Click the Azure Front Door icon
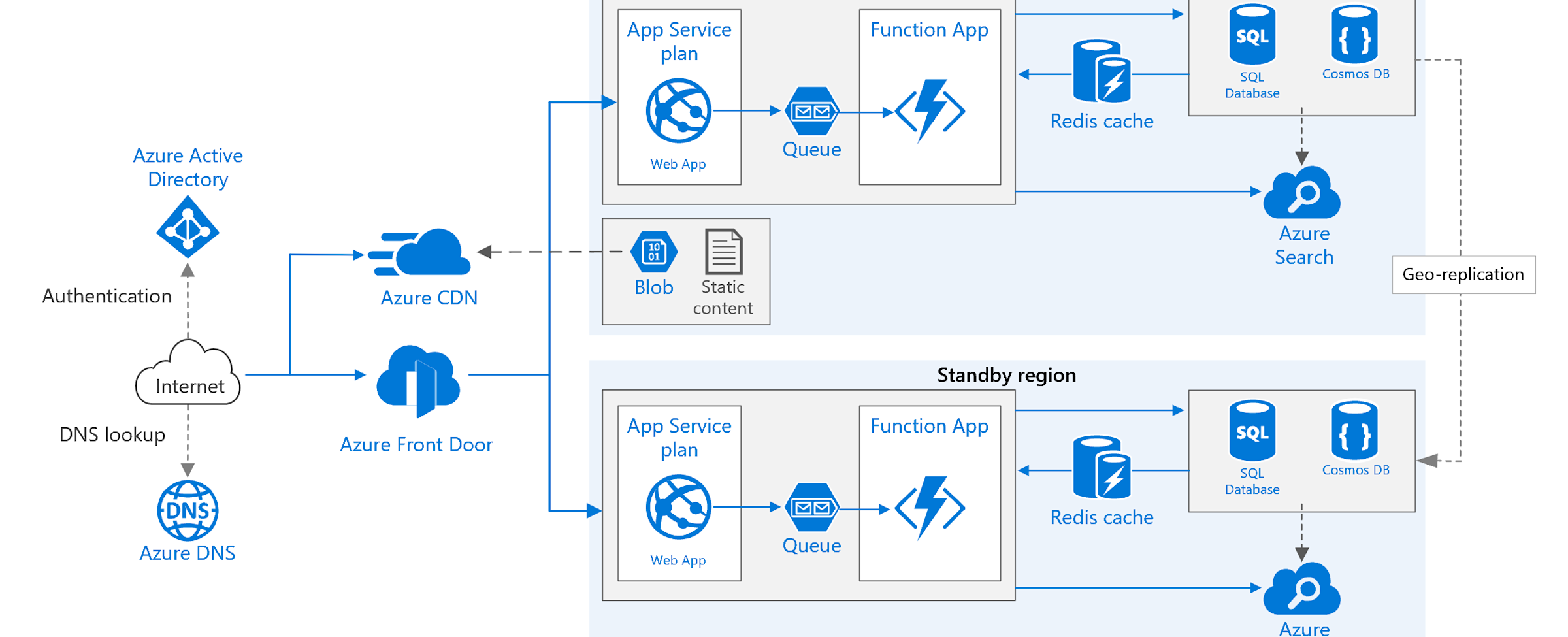Viewport: 1568px width, 637px height. click(x=418, y=382)
